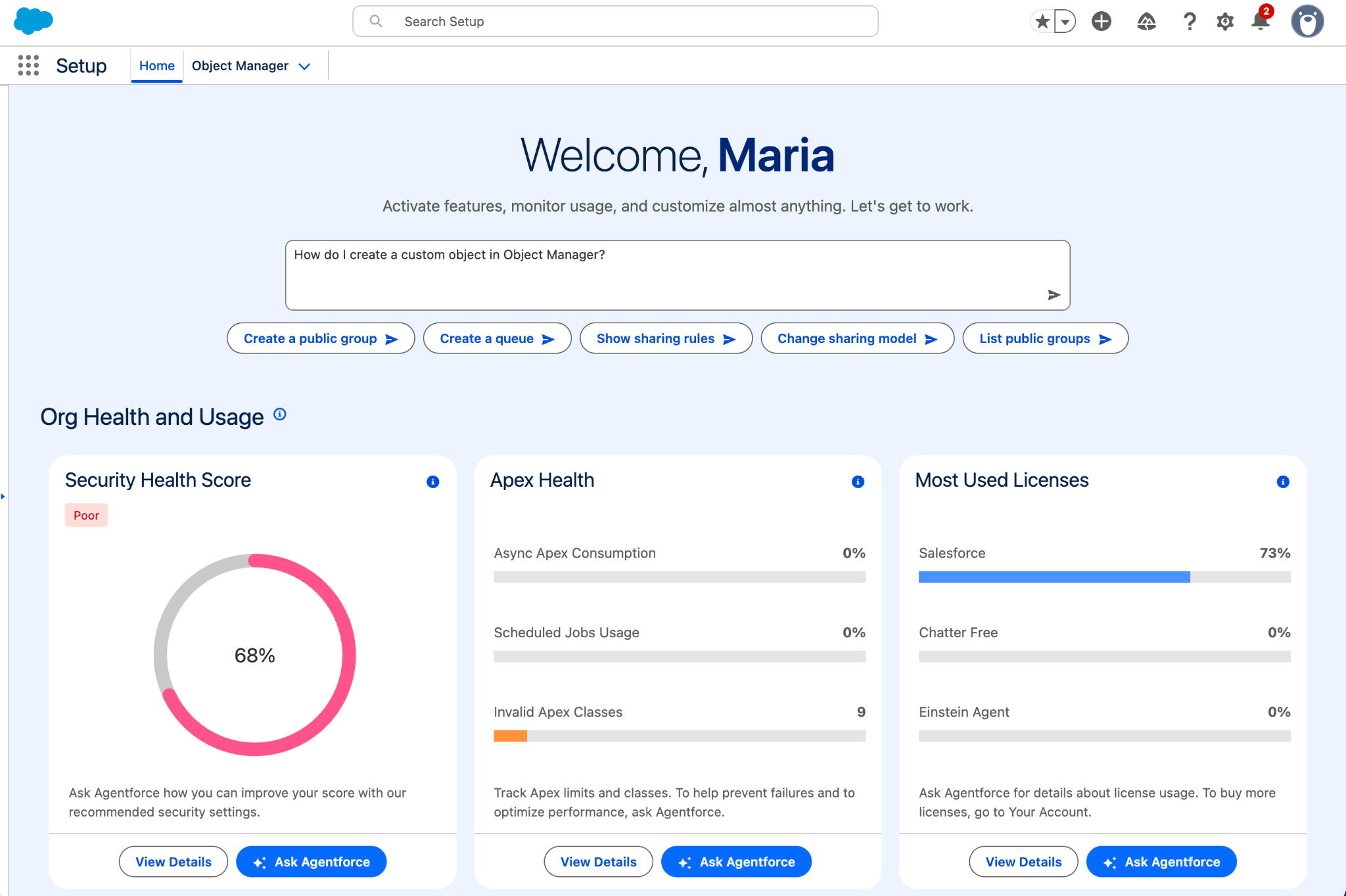1346x896 pixels.
Task: Click the Invalid Apex Classes label
Action: pyautogui.click(x=558, y=712)
